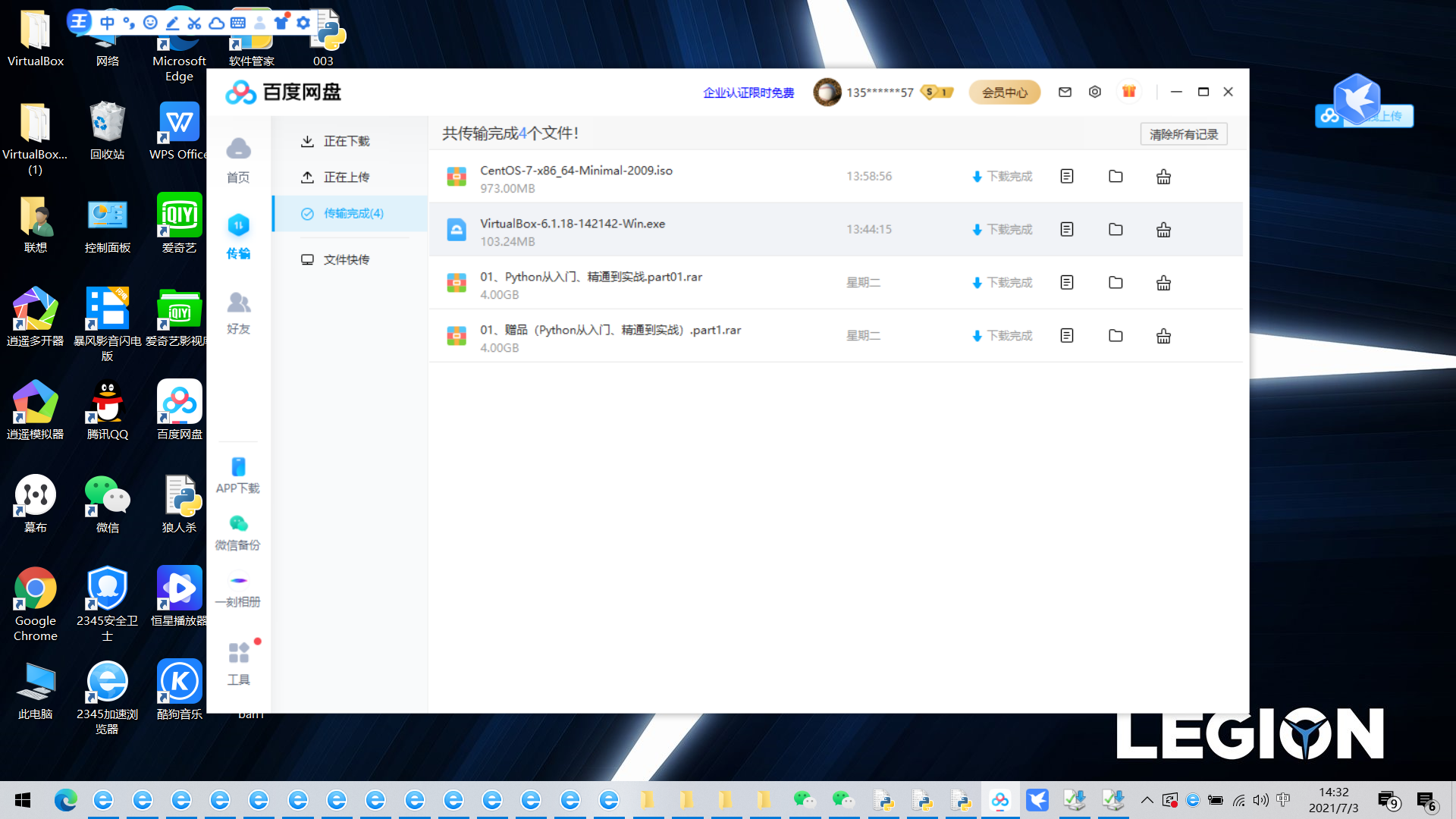The image size is (1456, 819).
Task: Select 幕布 desktop shortcut
Action: point(35,504)
